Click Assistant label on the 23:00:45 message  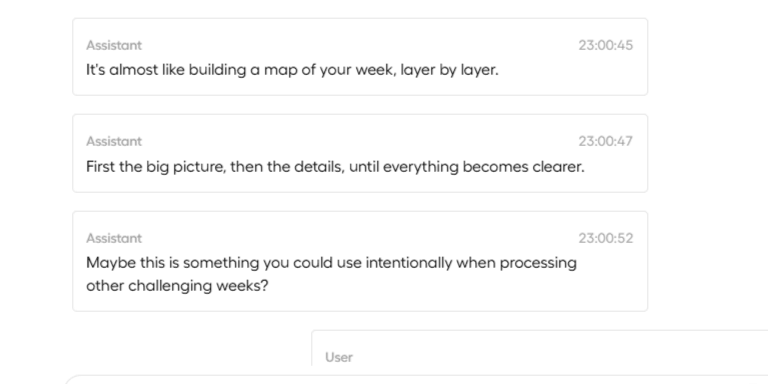pyautogui.click(x=114, y=45)
